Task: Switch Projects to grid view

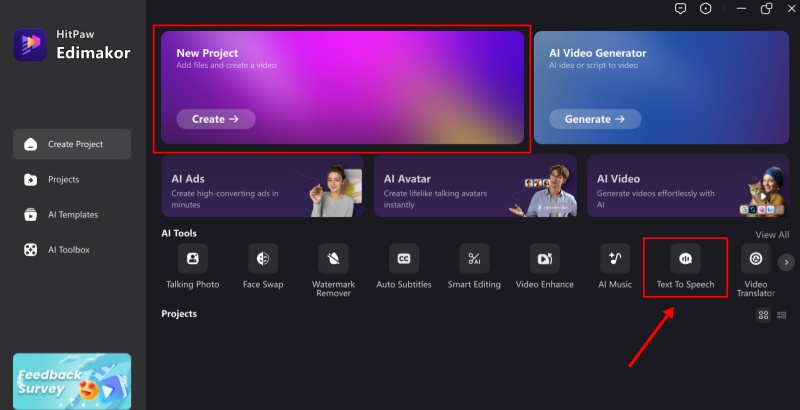Action: coord(763,315)
